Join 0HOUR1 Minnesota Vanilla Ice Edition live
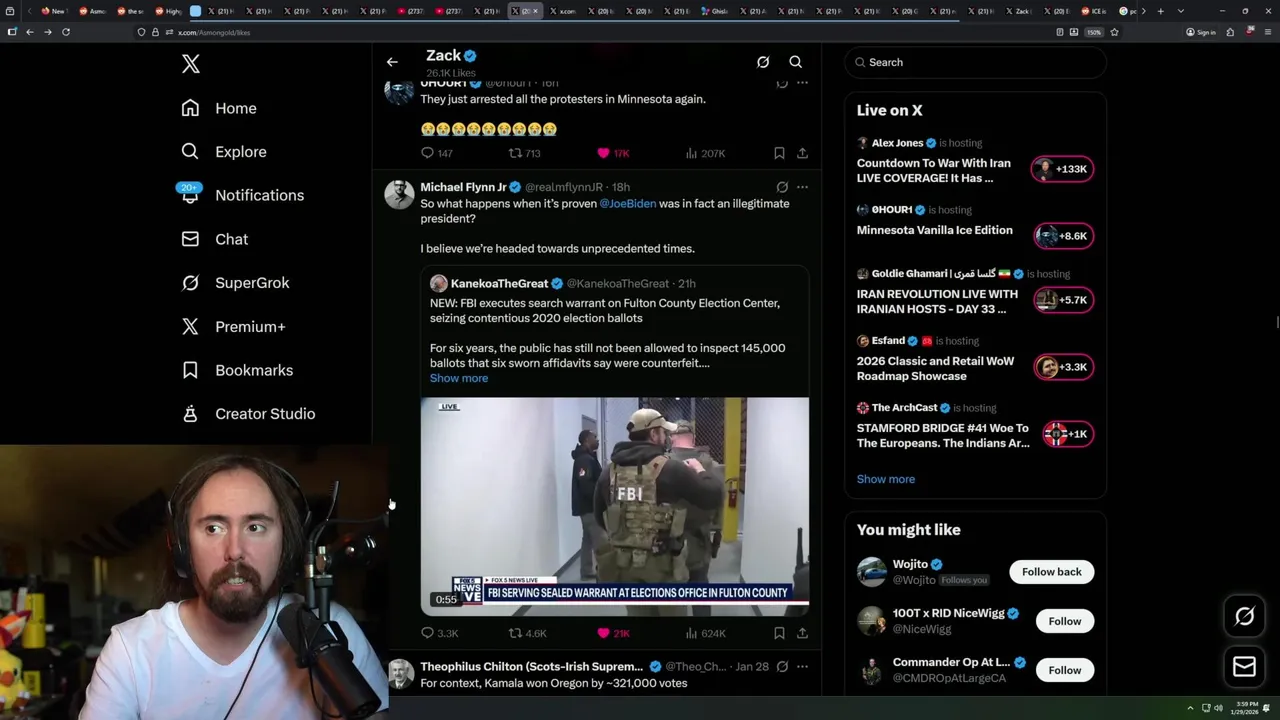The height and width of the screenshot is (720, 1280). coord(1063,236)
